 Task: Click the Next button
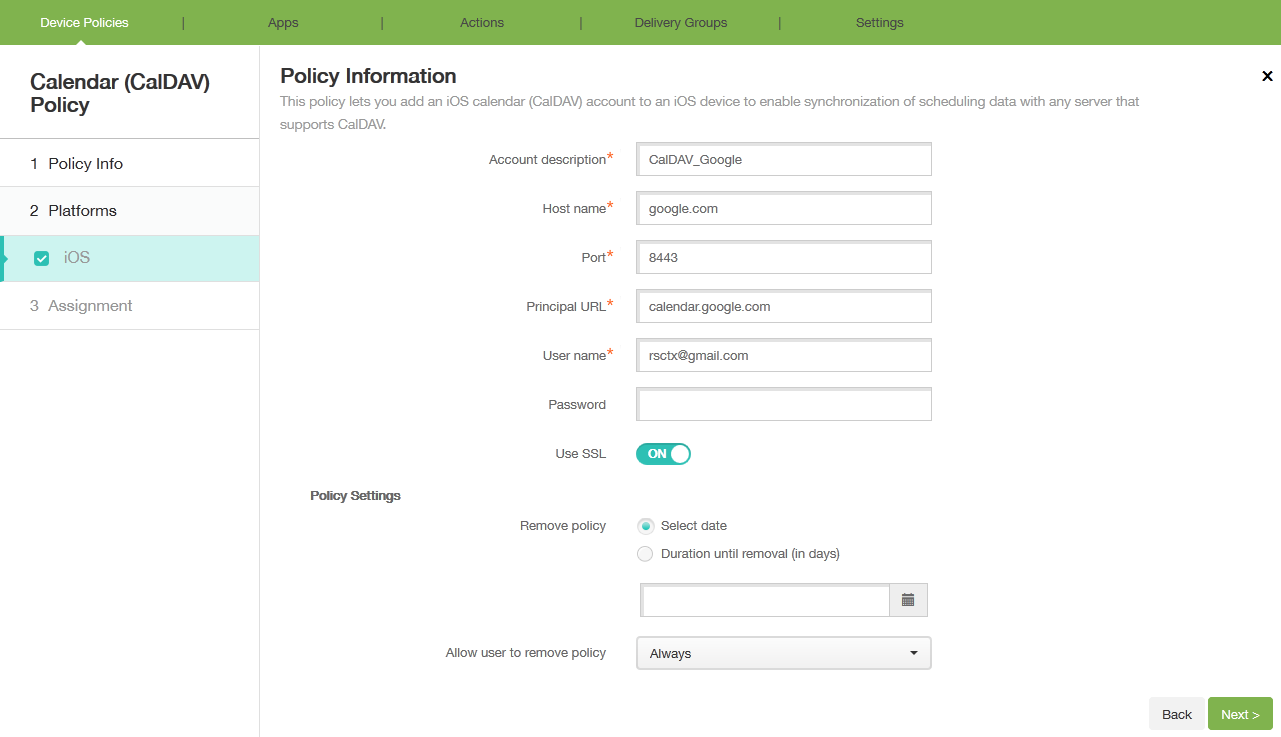pyautogui.click(x=1239, y=714)
